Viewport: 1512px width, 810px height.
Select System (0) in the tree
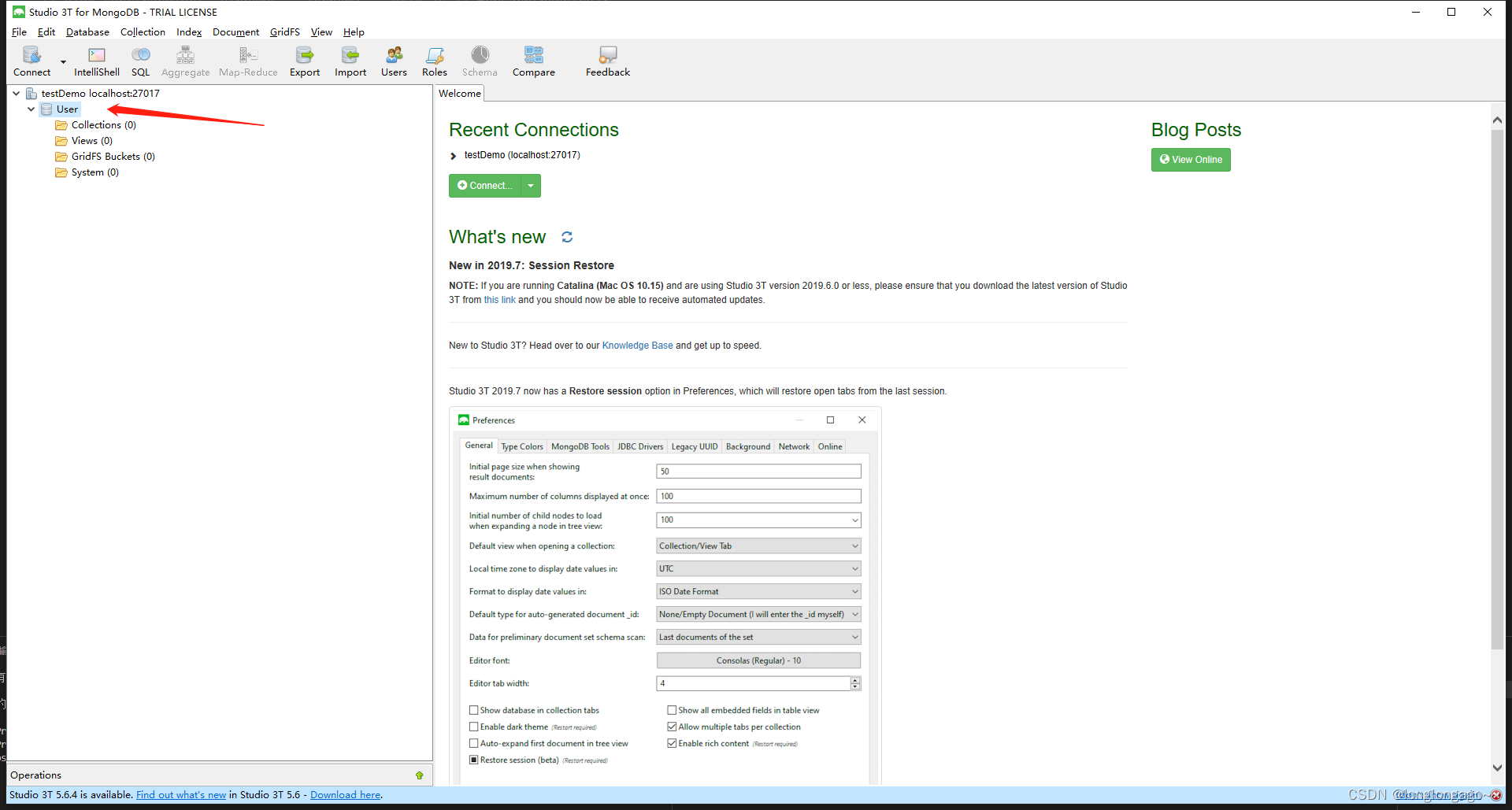coord(94,172)
